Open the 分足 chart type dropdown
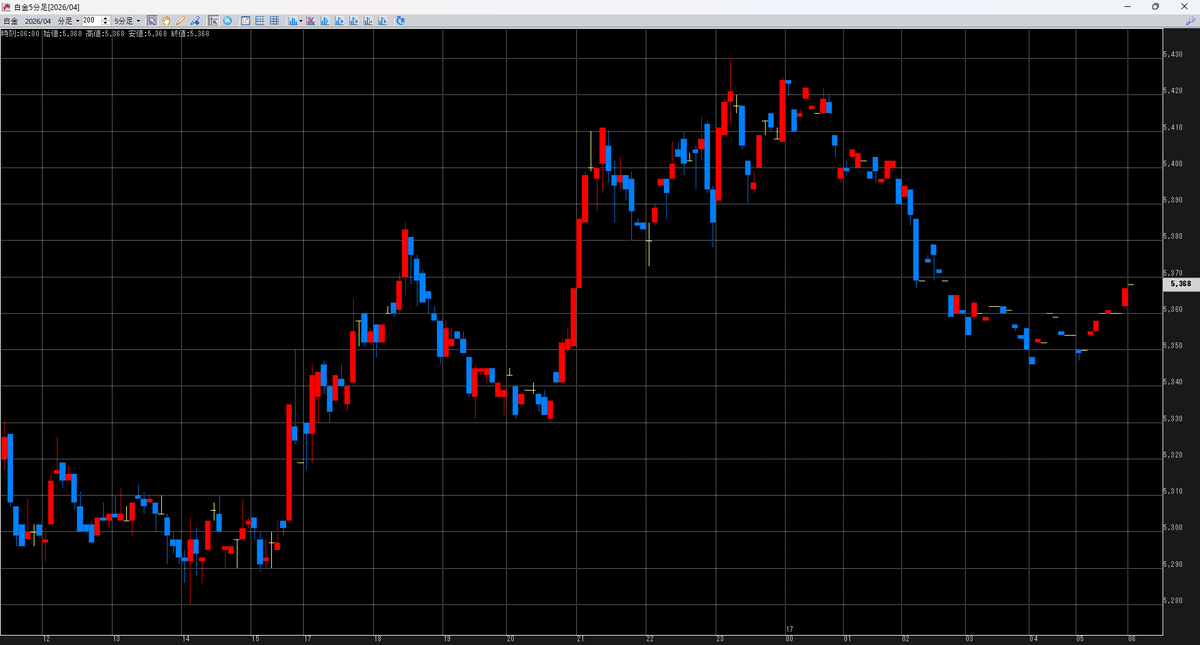This screenshot has height=645, width=1200. click(68, 20)
